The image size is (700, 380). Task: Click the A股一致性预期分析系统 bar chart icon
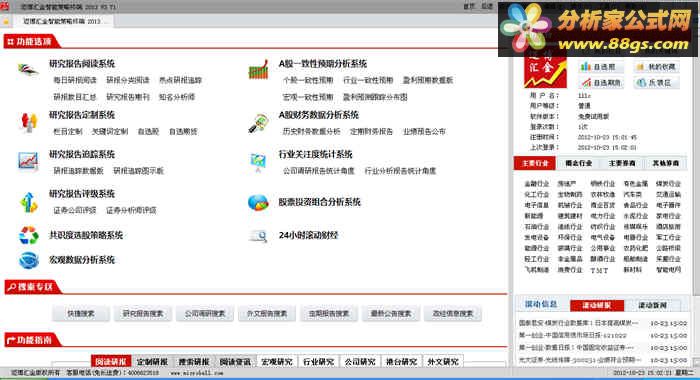[x=258, y=70]
